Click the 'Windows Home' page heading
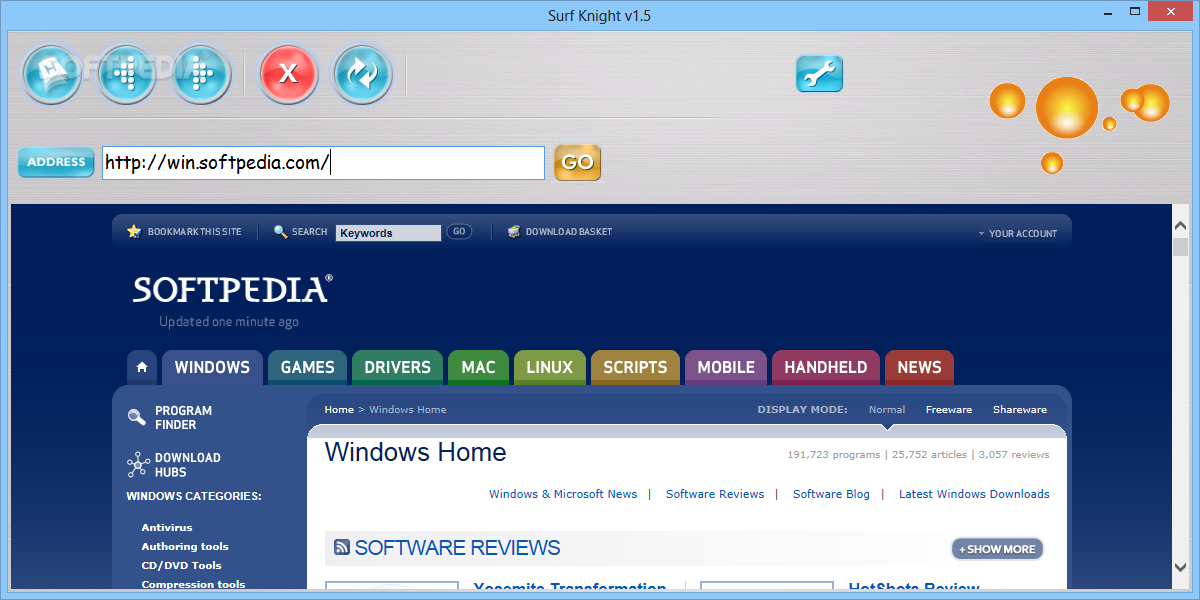 point(416,452)
